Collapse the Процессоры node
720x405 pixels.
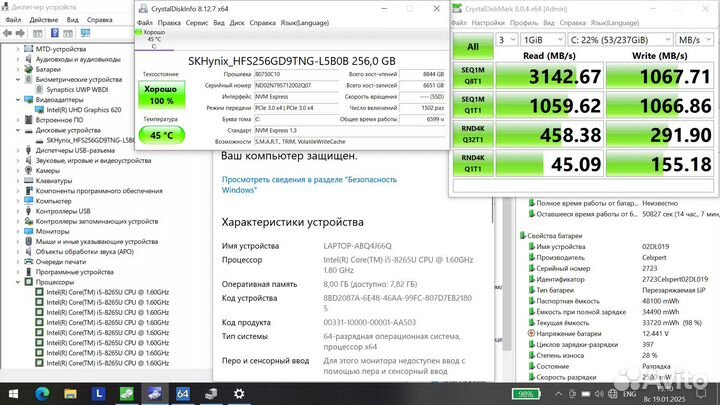click(x=18, y=282)
